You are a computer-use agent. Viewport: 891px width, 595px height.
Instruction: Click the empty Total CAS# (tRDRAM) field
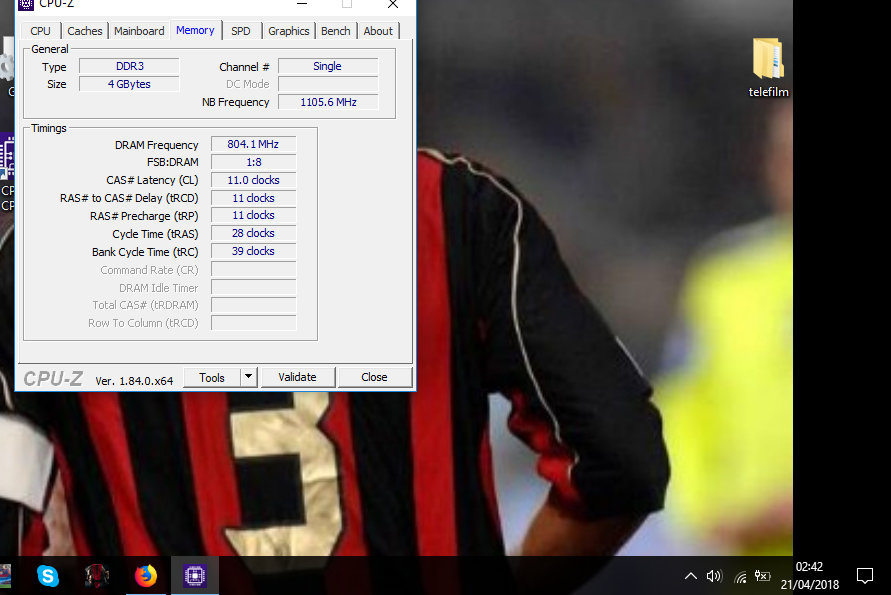tap(253, 305)
